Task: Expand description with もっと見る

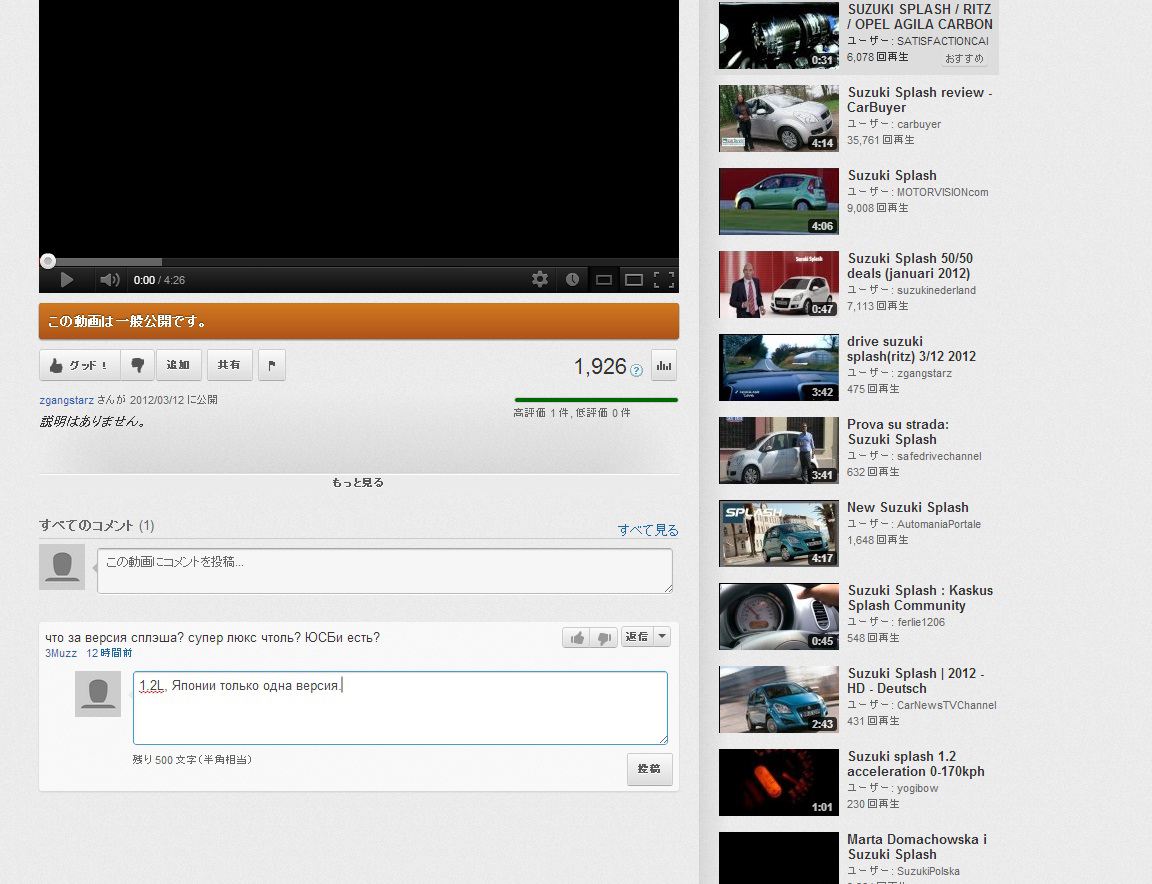Action: (358, 483)
